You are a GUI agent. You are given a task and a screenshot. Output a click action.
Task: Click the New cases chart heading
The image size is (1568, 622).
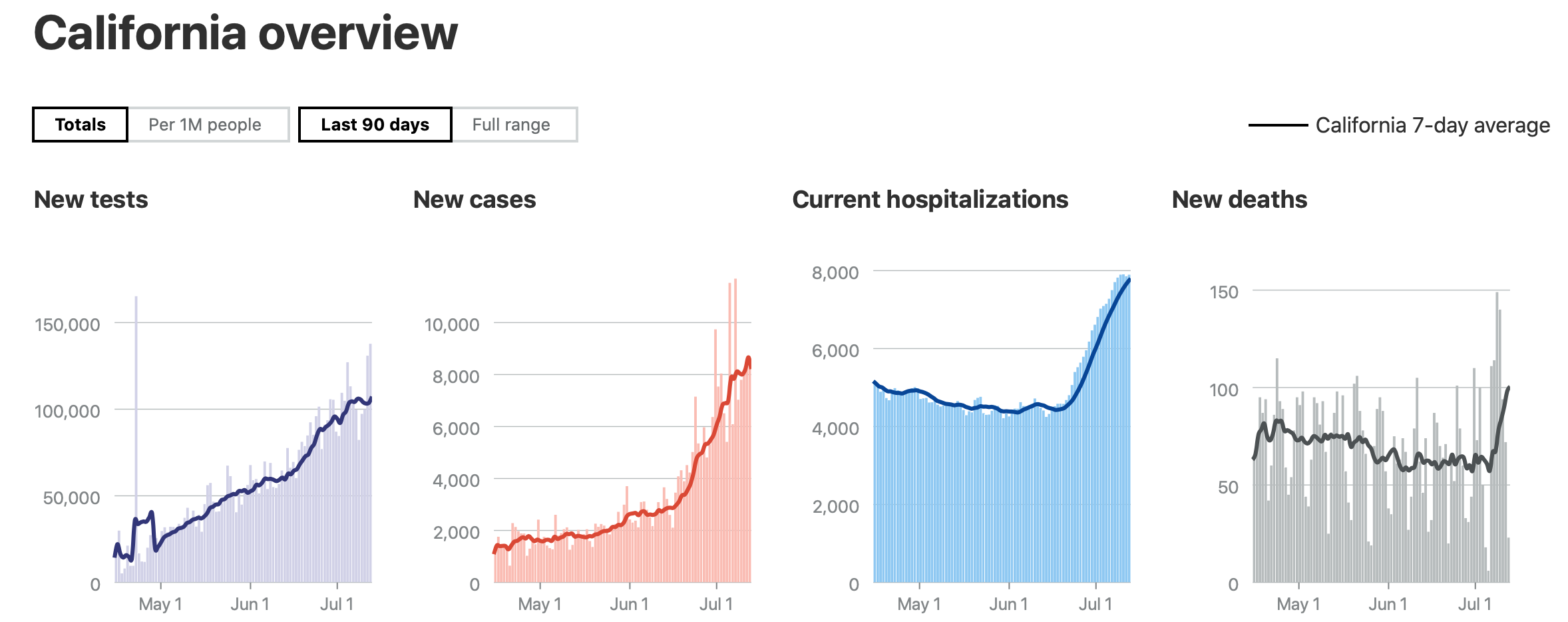pos(475,200)
